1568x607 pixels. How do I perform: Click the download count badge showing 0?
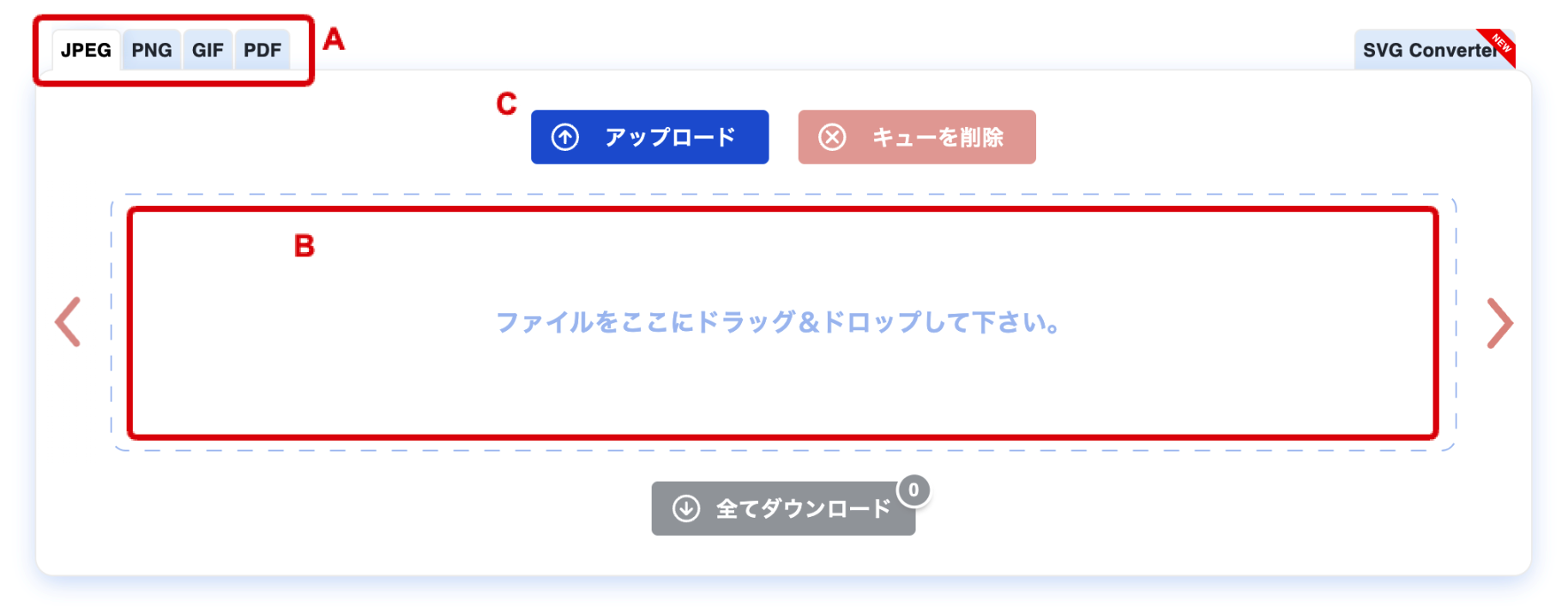click(914, 490)
